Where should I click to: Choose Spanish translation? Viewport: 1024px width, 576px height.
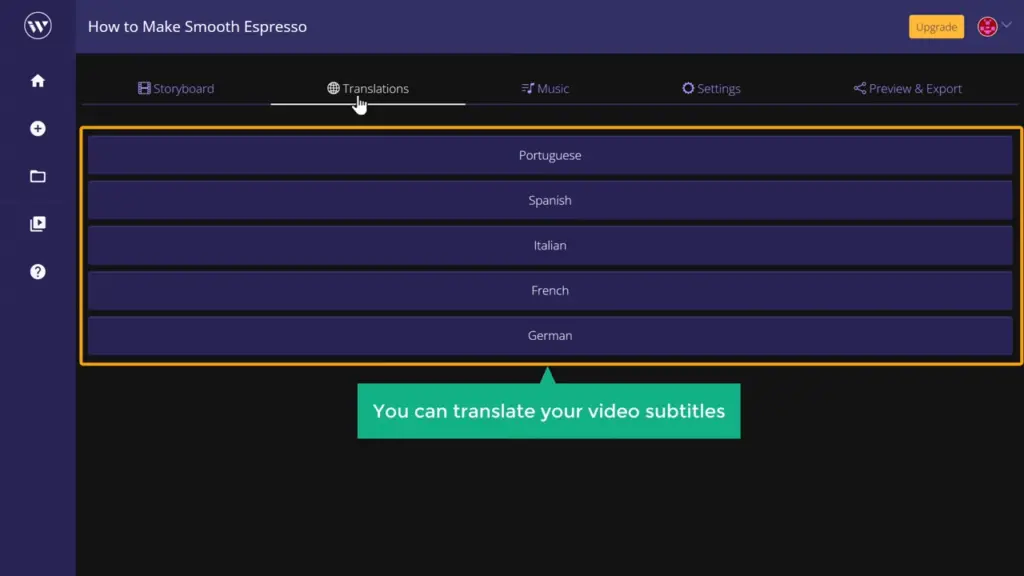550,200
